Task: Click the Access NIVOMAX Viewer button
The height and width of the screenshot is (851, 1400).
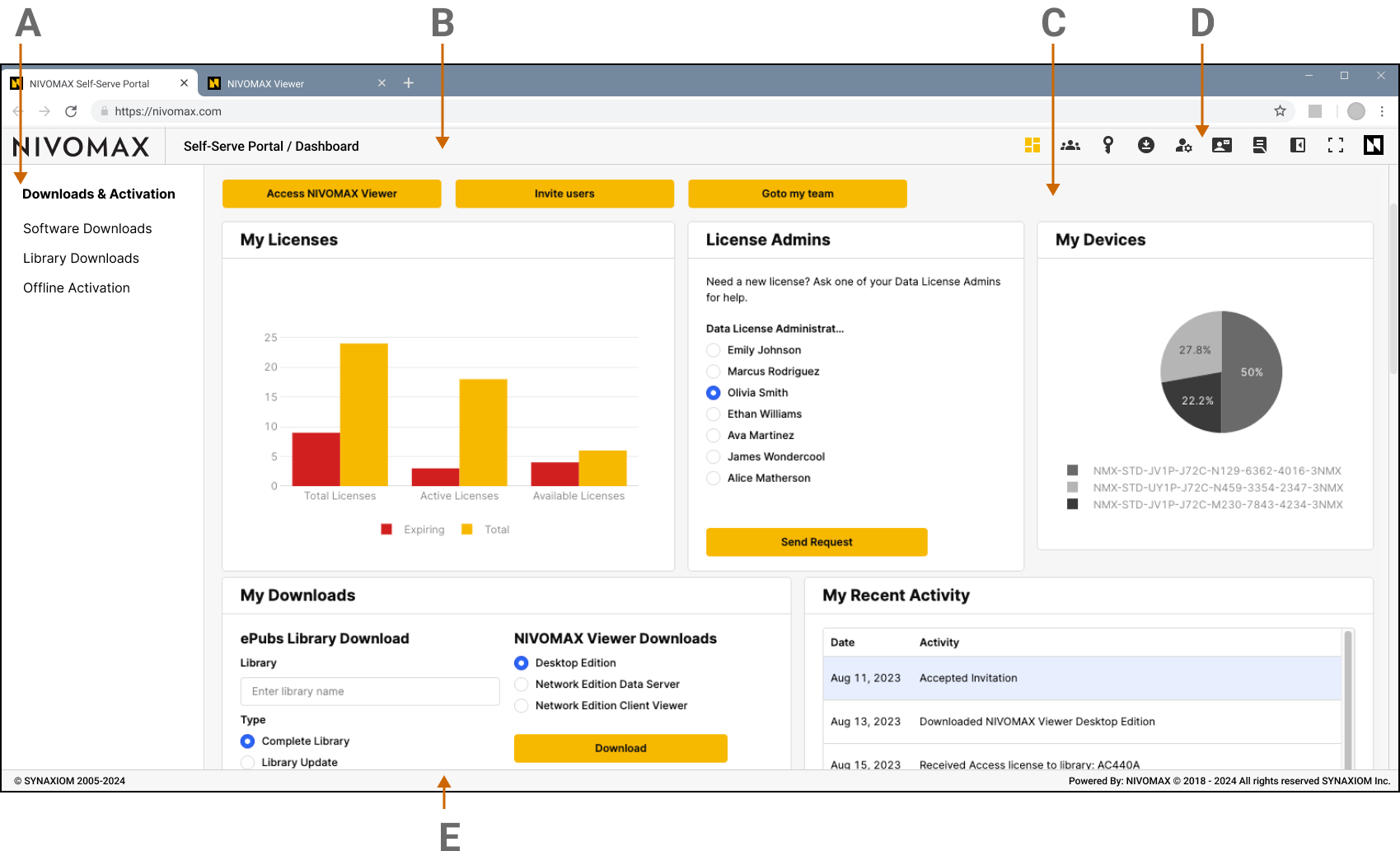Action: click(332, 194)
